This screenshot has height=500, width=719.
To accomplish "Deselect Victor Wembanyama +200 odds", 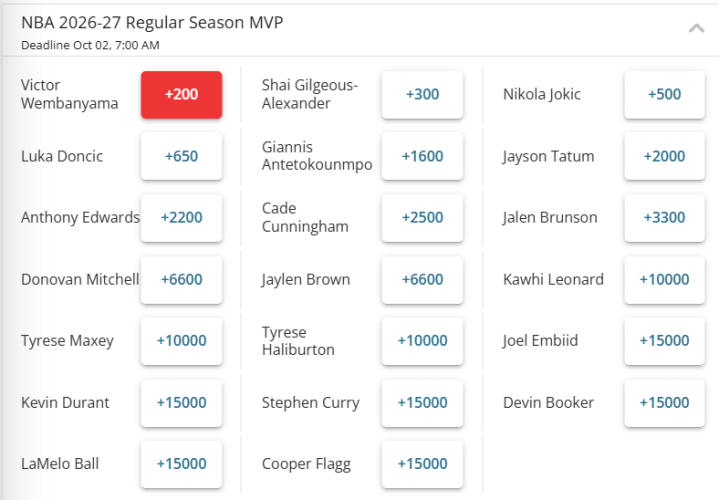I will pyautogui.click(x=182, y=94).
